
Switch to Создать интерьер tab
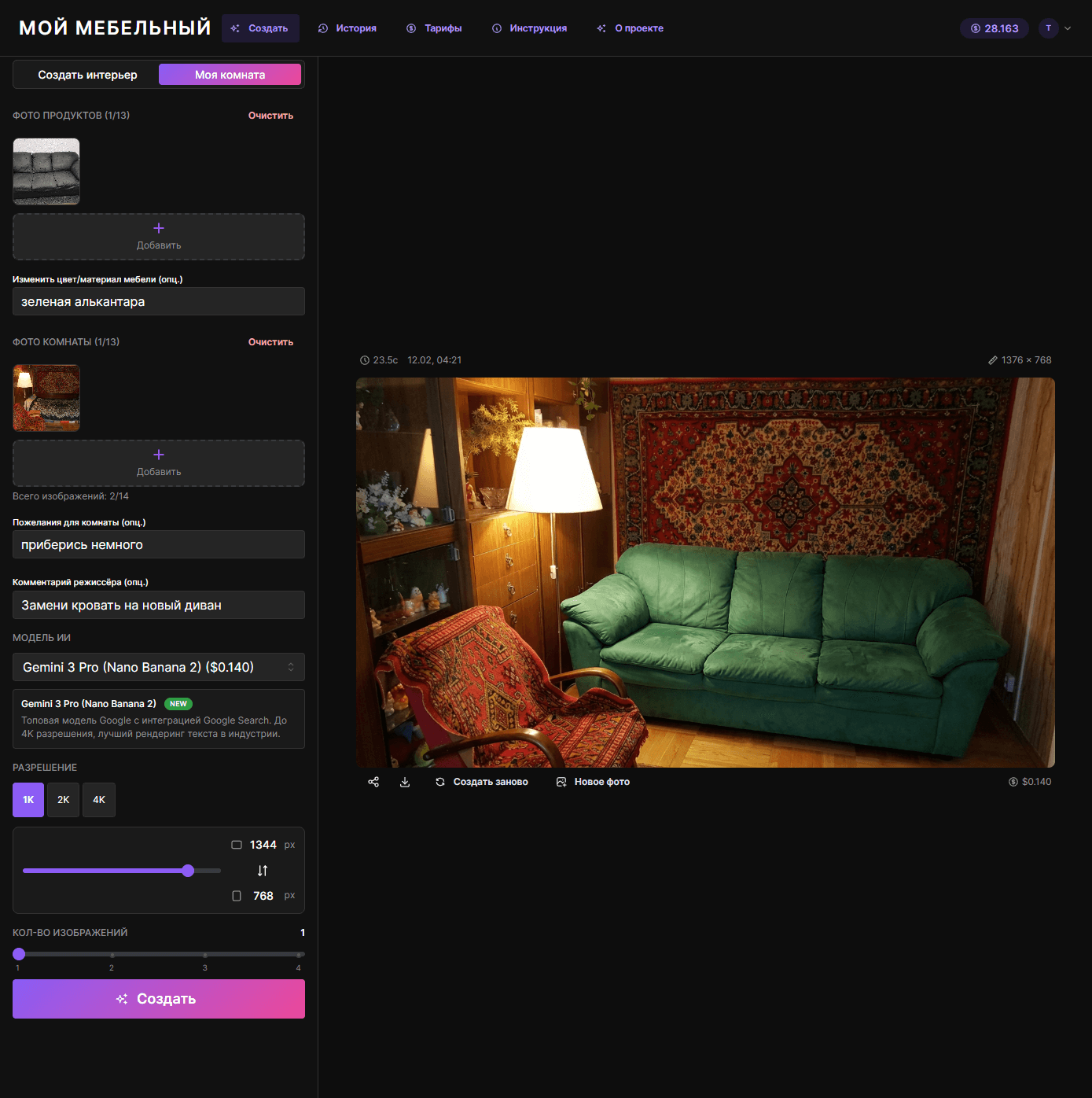pyautogui.click(x=87, y=75)
